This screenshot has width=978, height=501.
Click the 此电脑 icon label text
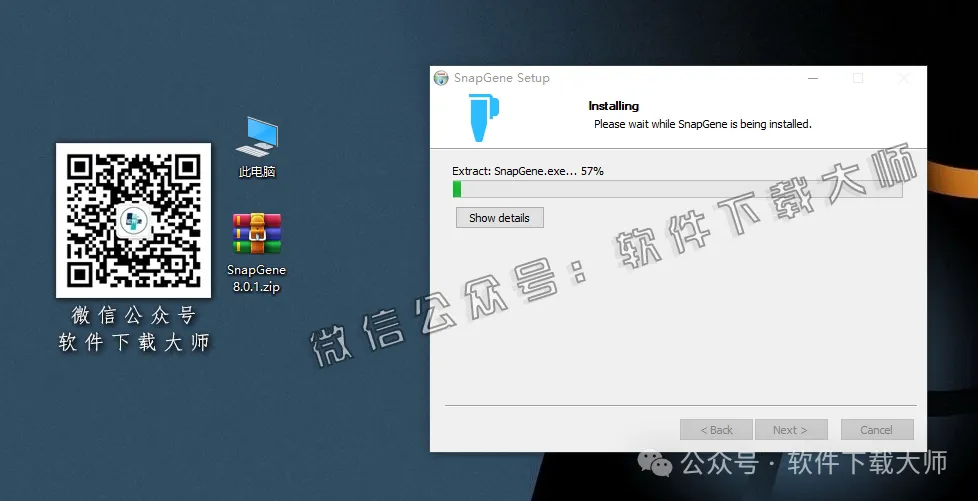(x=257, y=172)
